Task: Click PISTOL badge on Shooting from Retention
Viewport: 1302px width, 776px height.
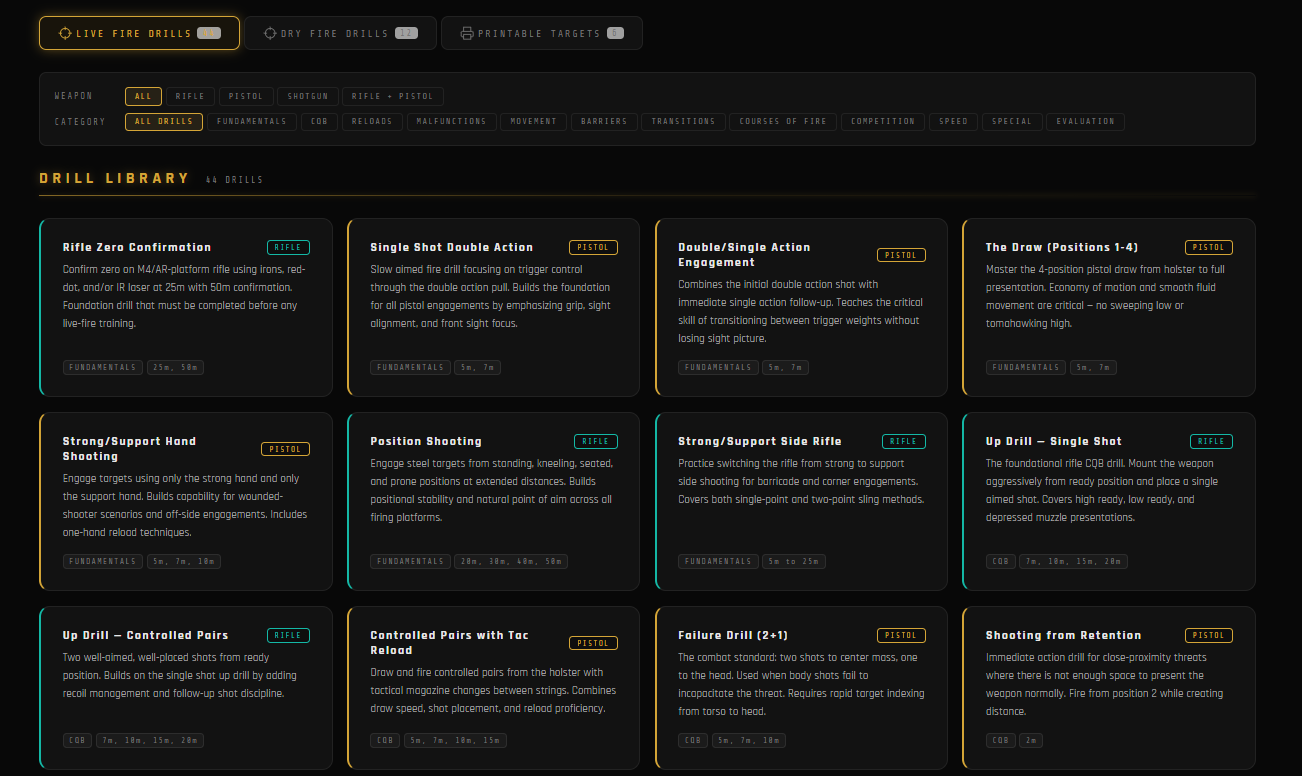Action: 1209,635
